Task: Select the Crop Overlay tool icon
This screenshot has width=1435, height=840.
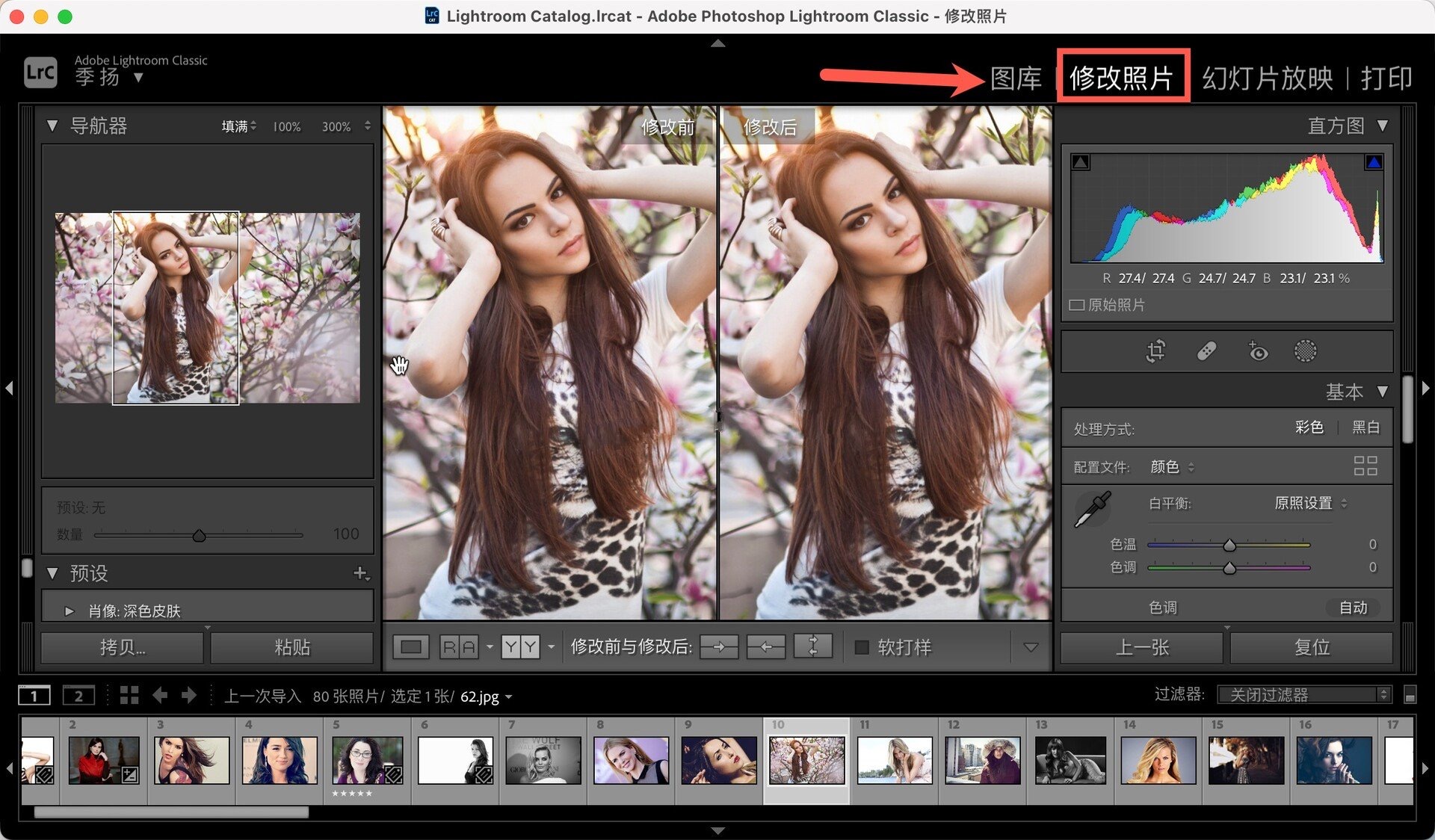Action: (x=1155, y=351)
